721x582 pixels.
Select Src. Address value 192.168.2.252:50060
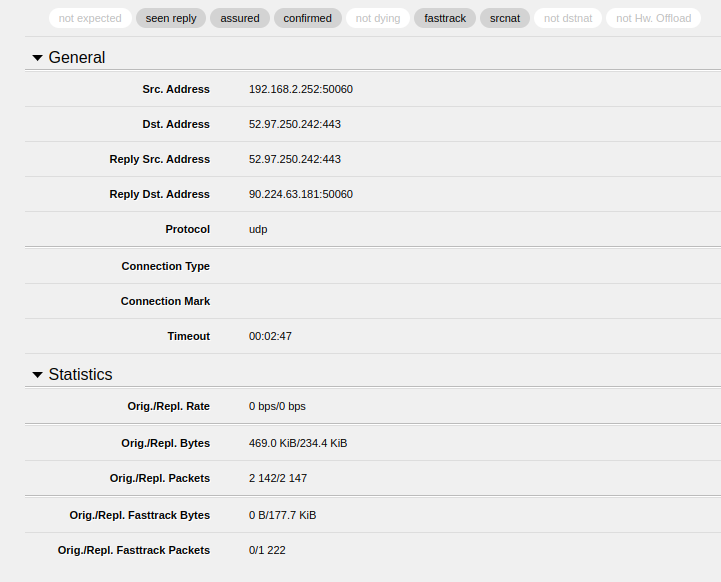click(x=301, y=89)
